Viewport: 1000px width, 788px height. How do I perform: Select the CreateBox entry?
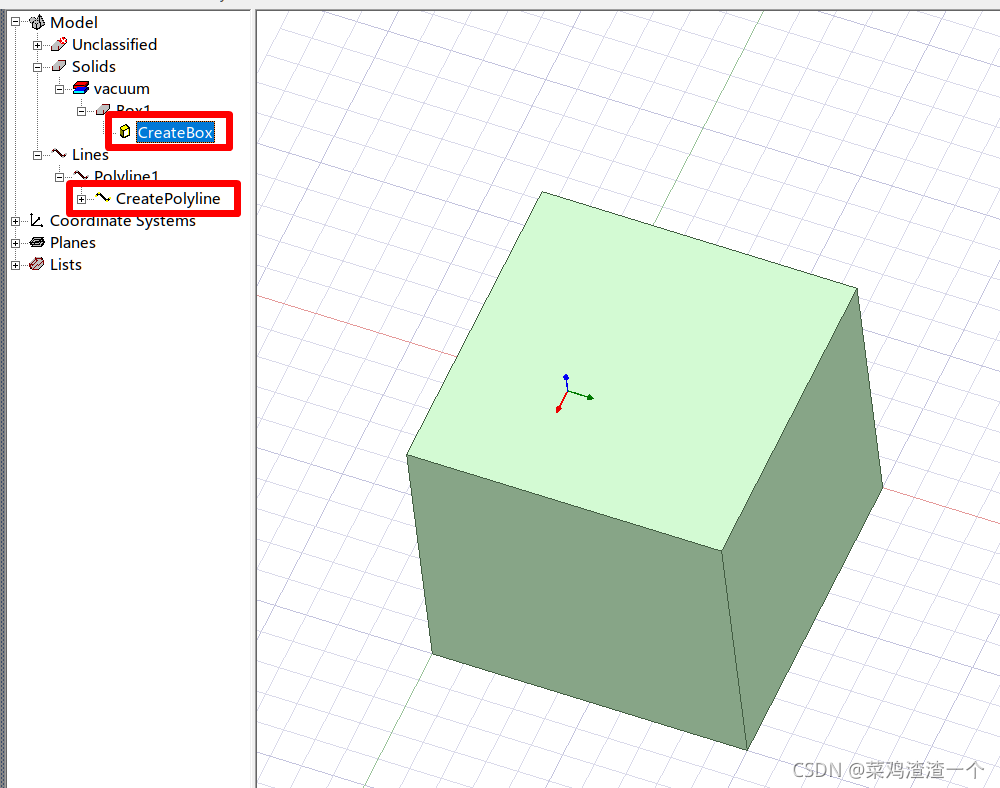(x=175, y=133)
